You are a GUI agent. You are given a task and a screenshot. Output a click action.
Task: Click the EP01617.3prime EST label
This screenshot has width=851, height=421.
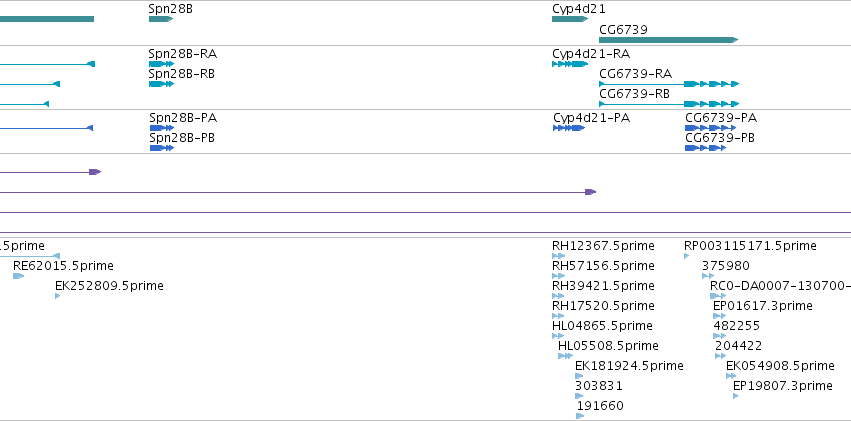[x=763, y=306]
